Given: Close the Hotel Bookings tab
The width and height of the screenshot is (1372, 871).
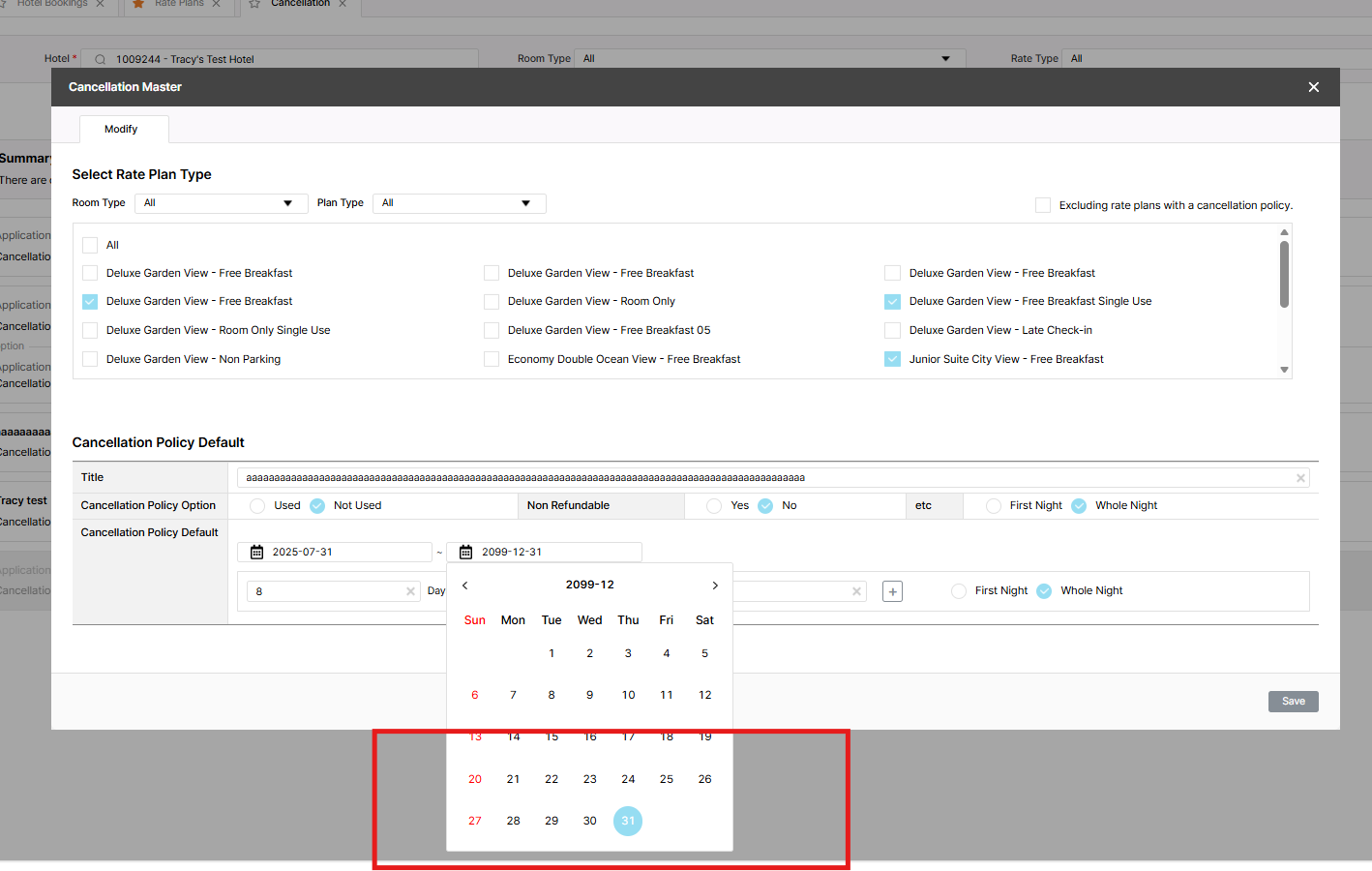Looking at the screenshot, I should pyautogui.click(x=100, y=4).
